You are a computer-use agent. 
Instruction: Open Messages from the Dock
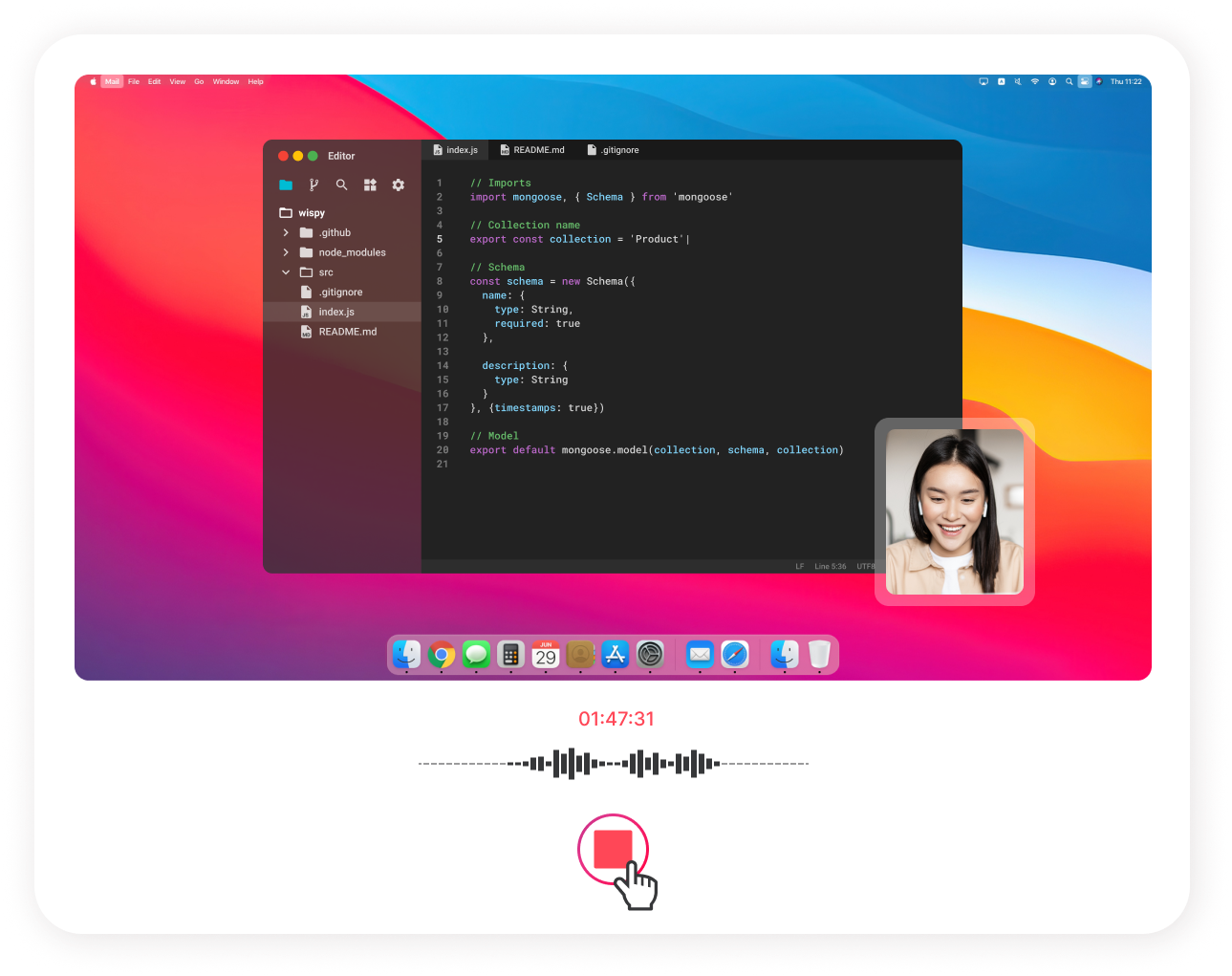[x=476, y=654]
